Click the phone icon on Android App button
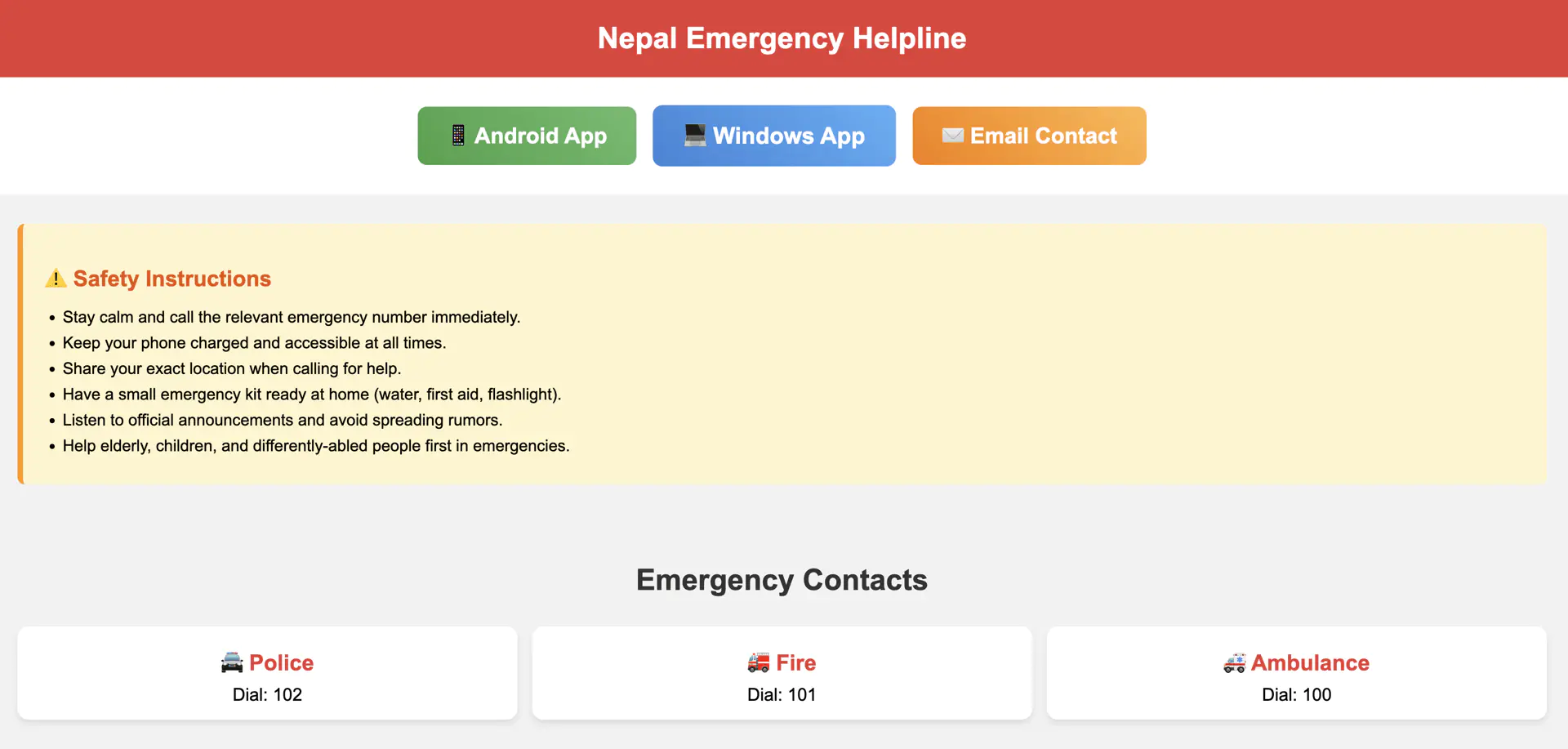The image size is (1568, 749). coord(458,136)
